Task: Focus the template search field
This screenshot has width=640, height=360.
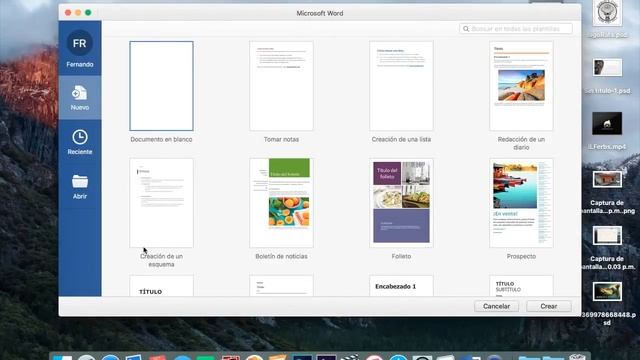Action: pos(516,29)
